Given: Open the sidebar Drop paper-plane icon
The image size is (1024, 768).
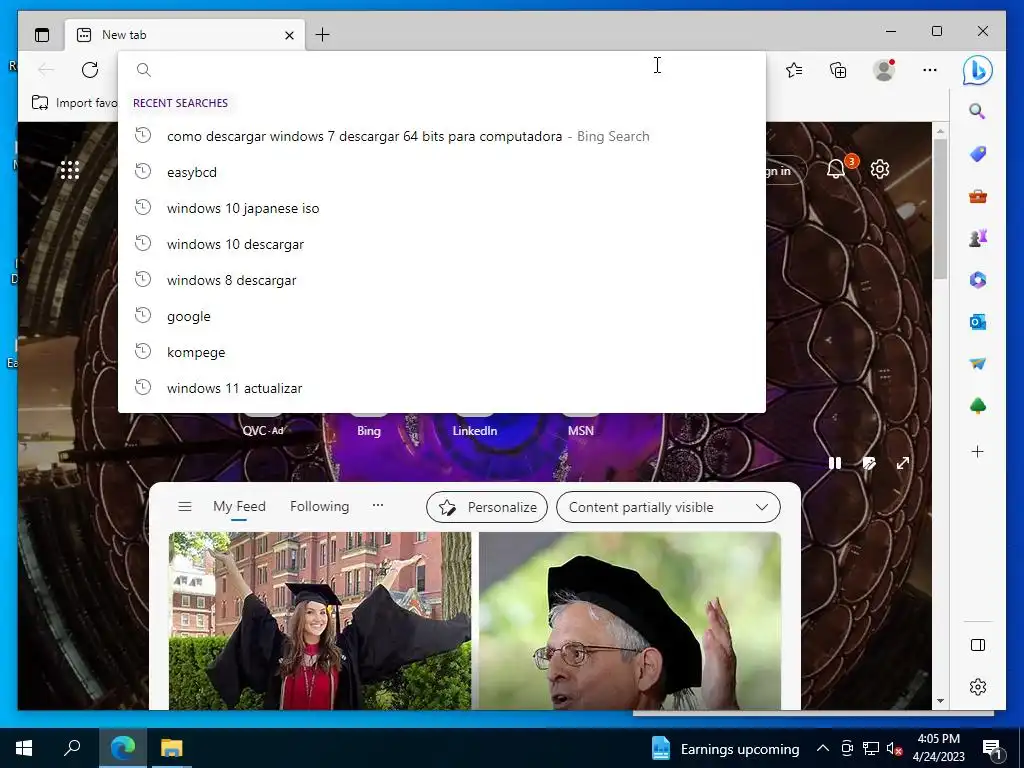Looking at the screenshot, I should click(x=978, y=364).
